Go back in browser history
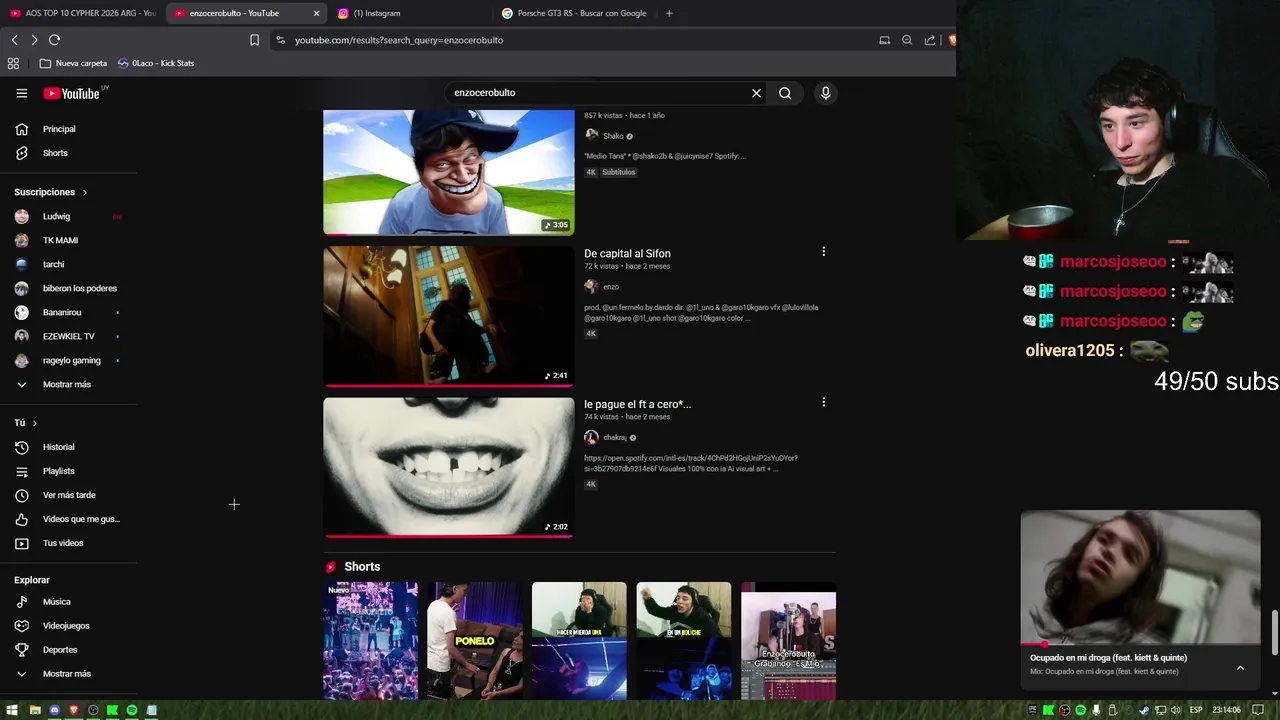Image resolution: width=1280 pixels, height=720 pixels. [14, 40]
